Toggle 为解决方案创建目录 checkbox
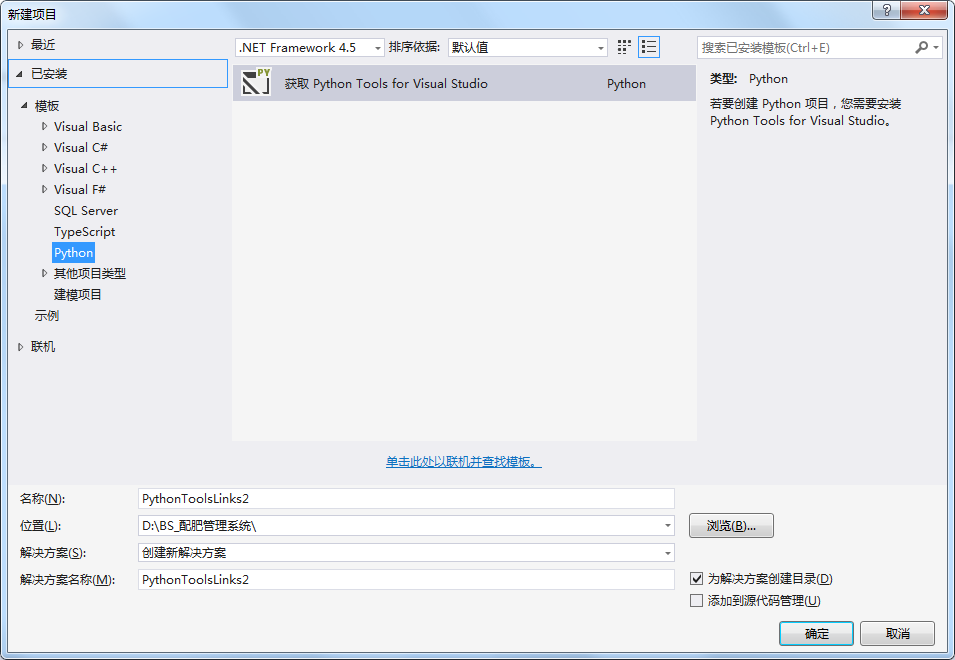 [x=696, y=578]
